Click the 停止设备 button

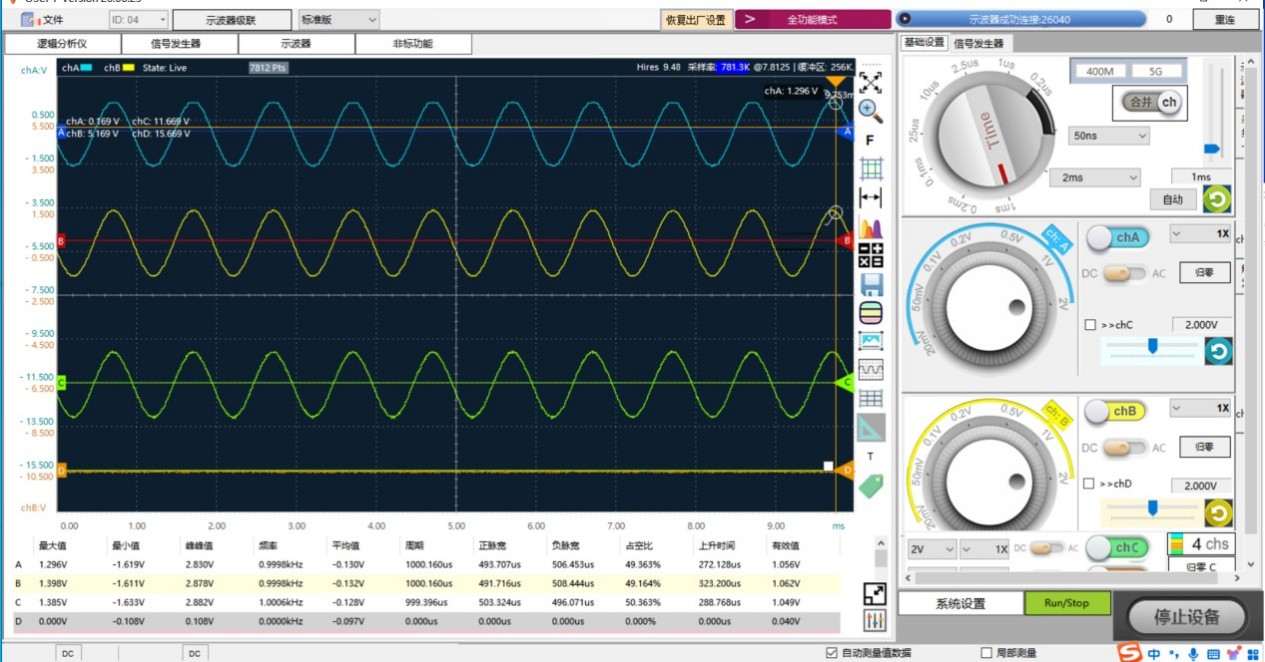click(x=1186, y=616)
